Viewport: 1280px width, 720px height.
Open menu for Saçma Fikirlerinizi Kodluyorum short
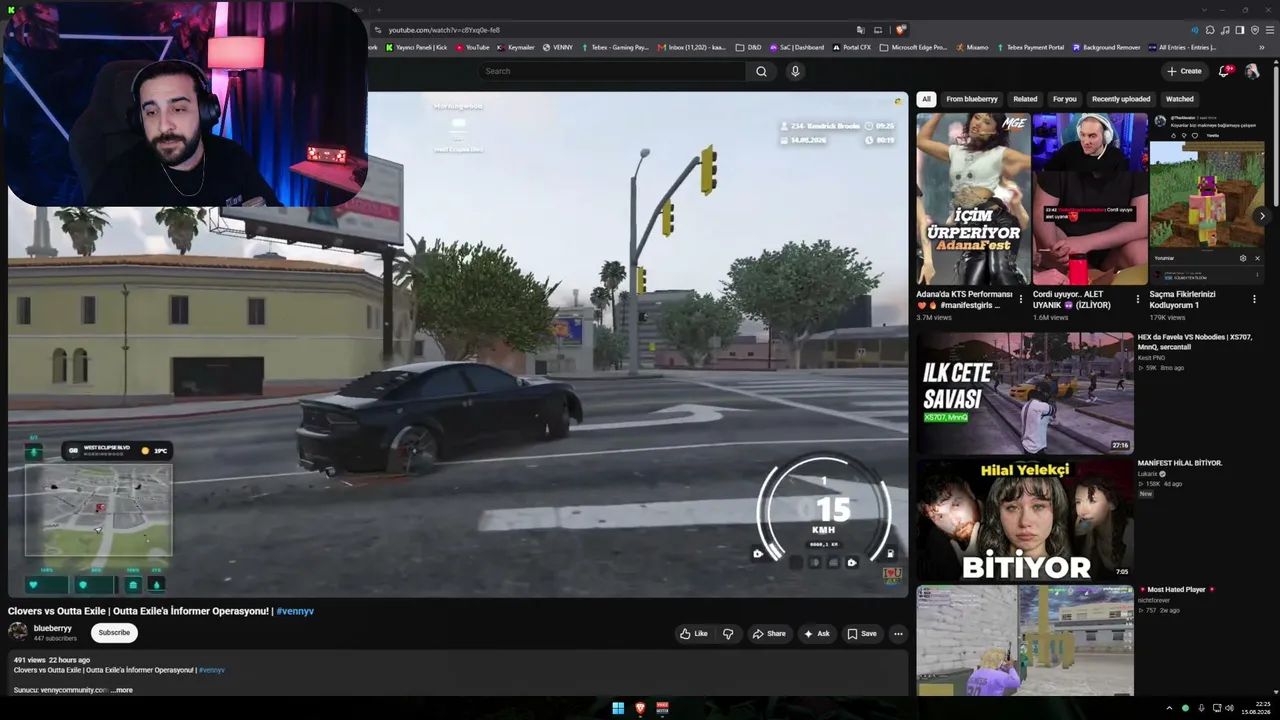pyautogui.click(x=1254, y=299)
